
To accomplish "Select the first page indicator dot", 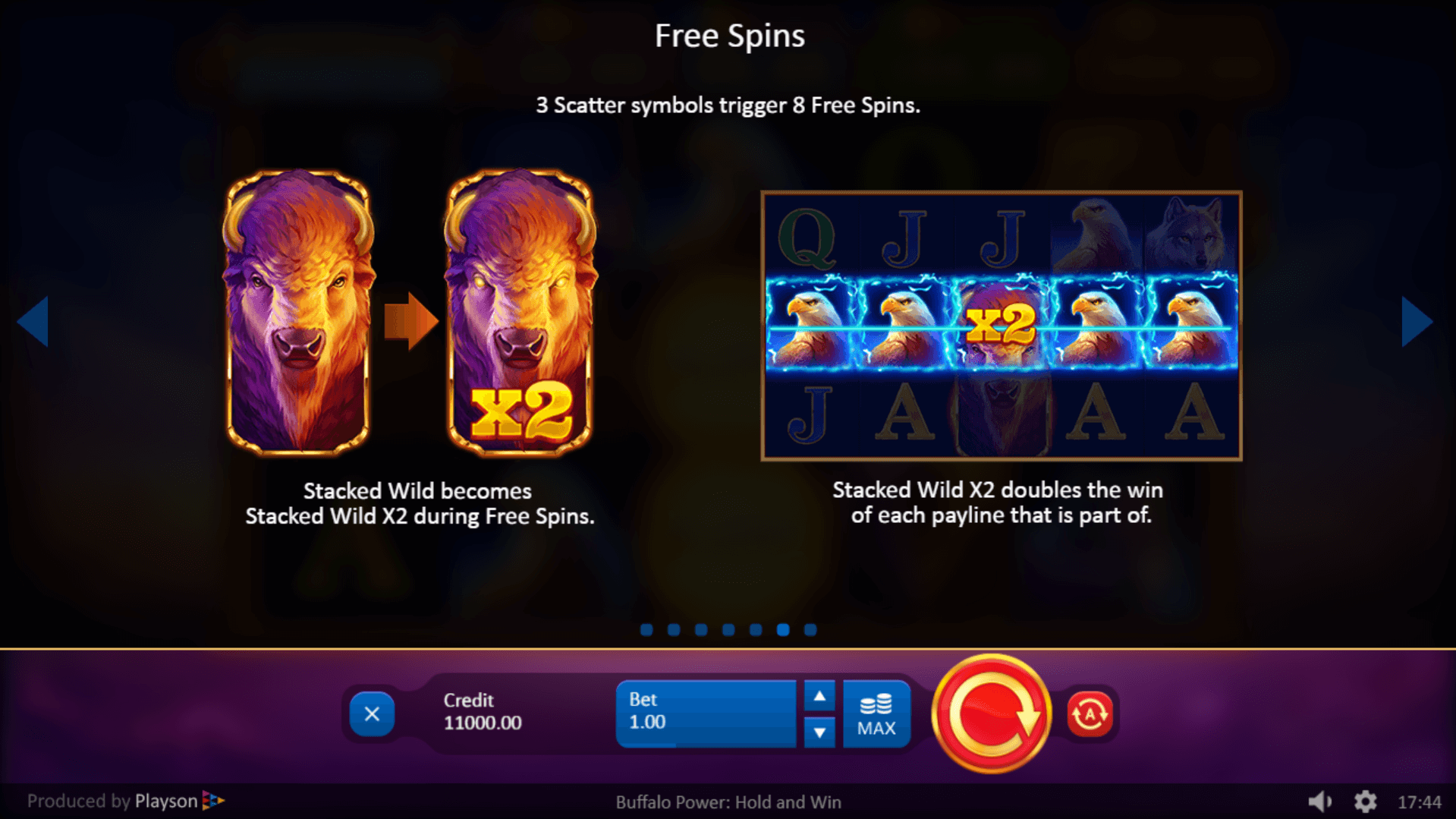I will 646,630.
